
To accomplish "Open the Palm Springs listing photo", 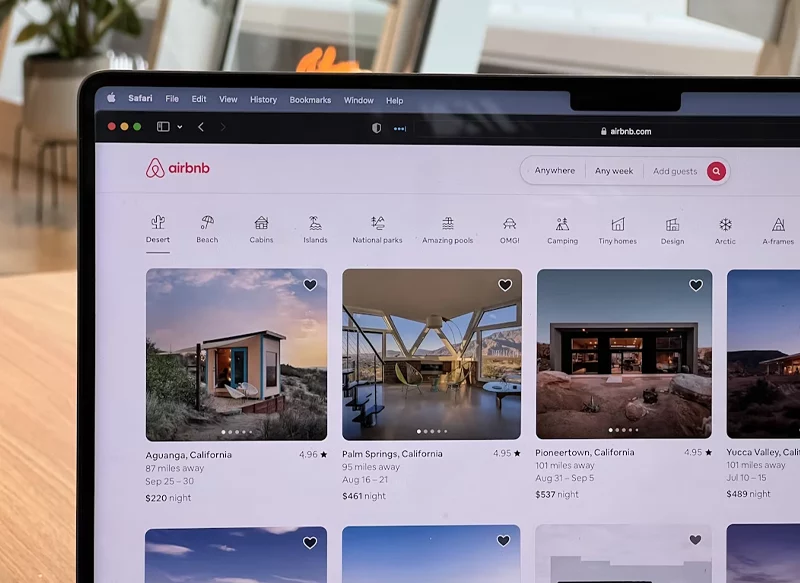I will [431, 354].
